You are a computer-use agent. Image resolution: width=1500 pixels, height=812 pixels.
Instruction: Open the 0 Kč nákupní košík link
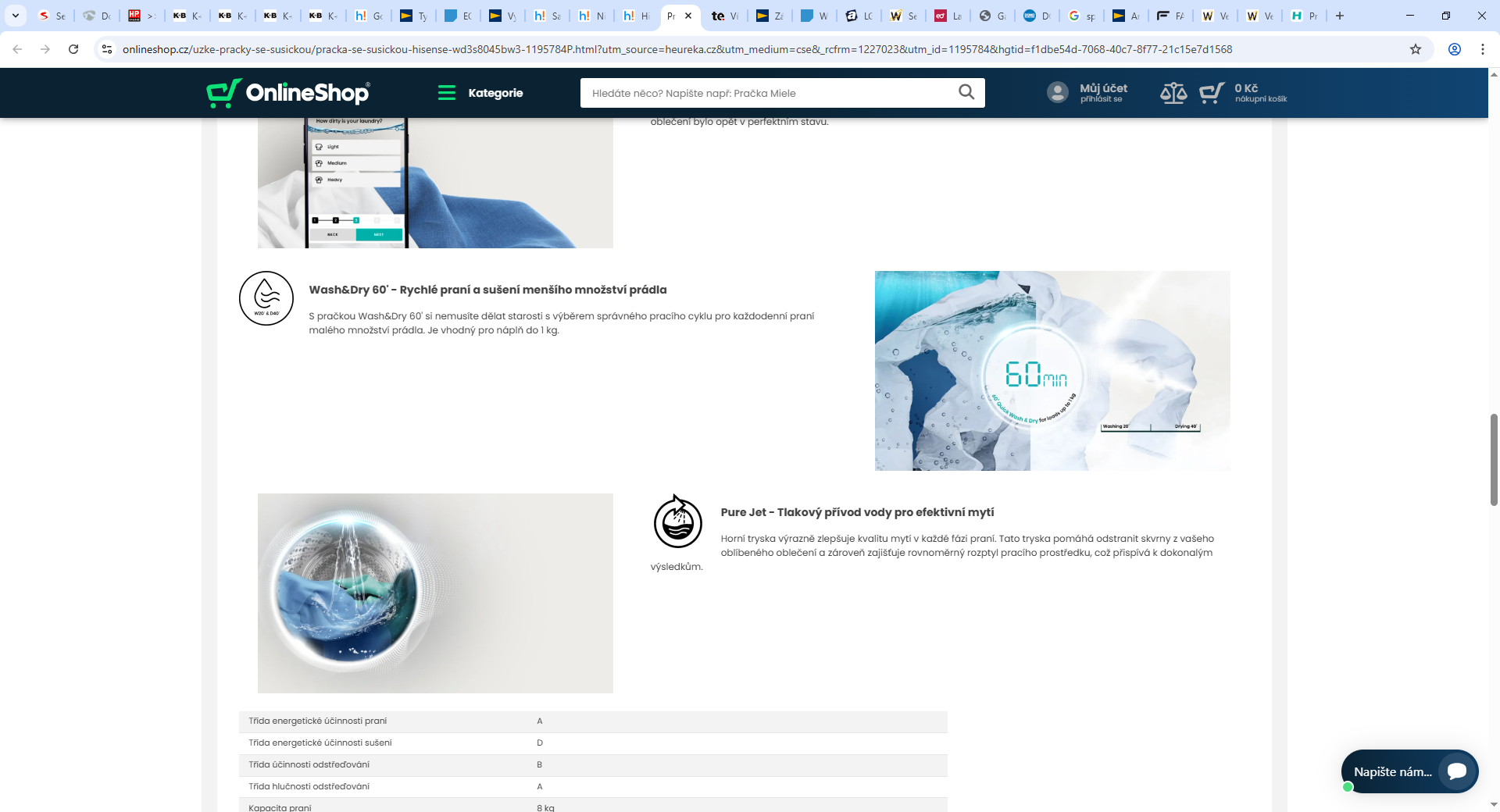tap(1260, 93)
